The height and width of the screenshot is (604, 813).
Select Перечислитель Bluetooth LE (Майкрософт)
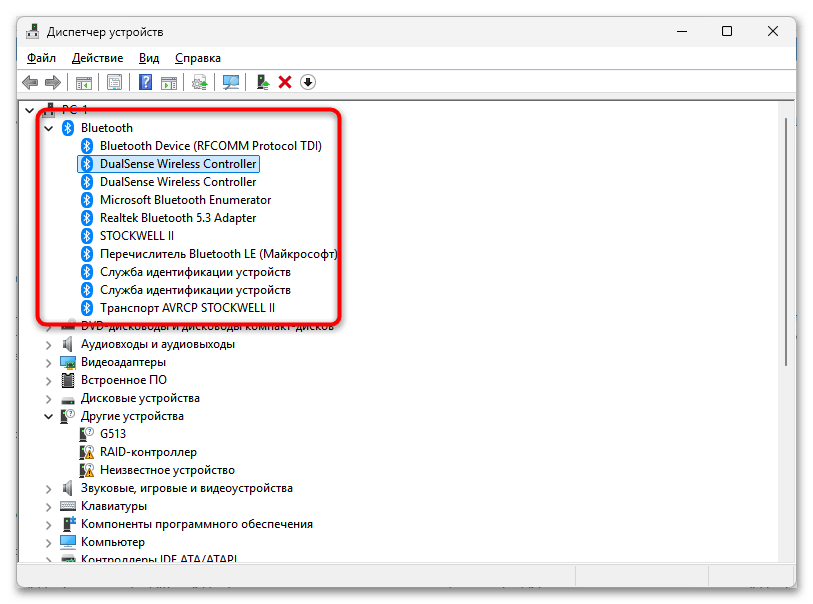(218, 254)
